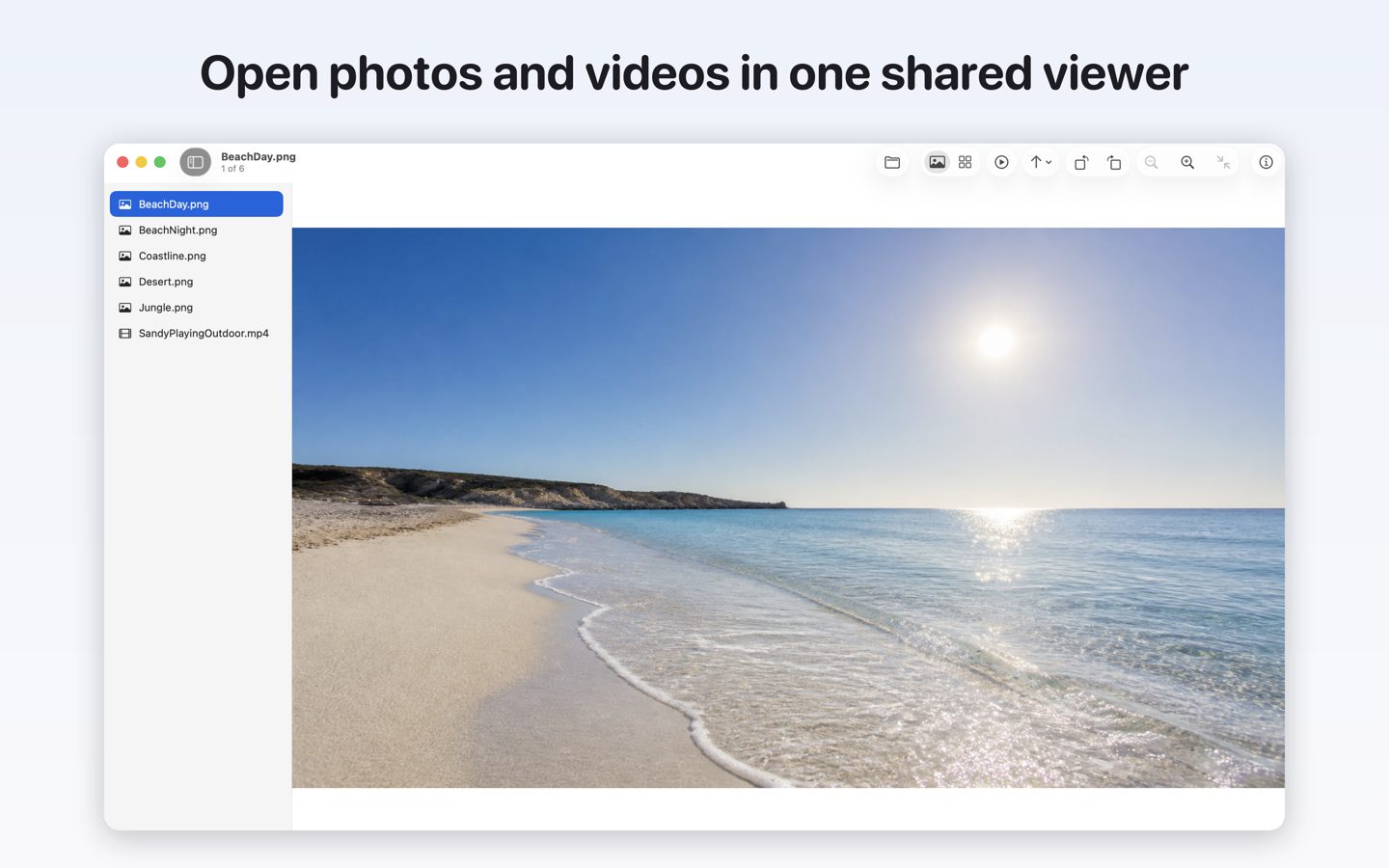Select Jungle.png in sidebar
Screen dimensions: 1389x868
[x=197, y=308]
